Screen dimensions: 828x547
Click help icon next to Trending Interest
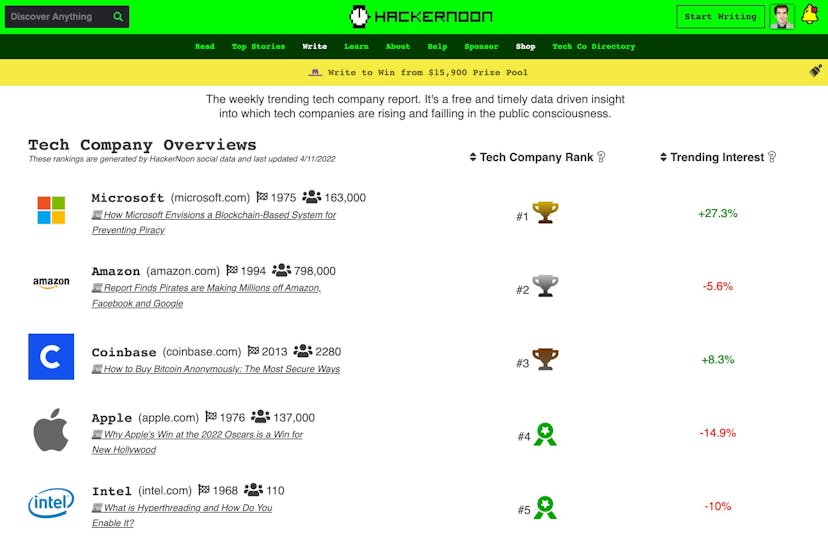tap(772, 157)
